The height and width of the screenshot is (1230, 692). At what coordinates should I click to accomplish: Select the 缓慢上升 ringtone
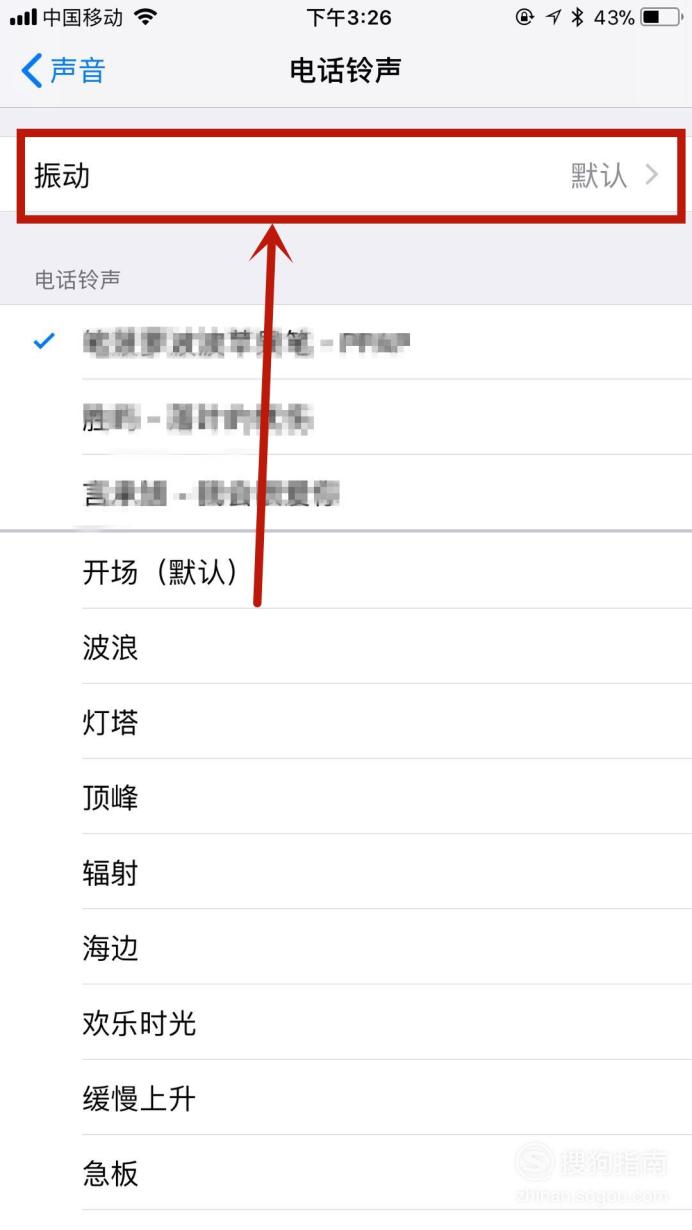click(x=387, y=1099)
